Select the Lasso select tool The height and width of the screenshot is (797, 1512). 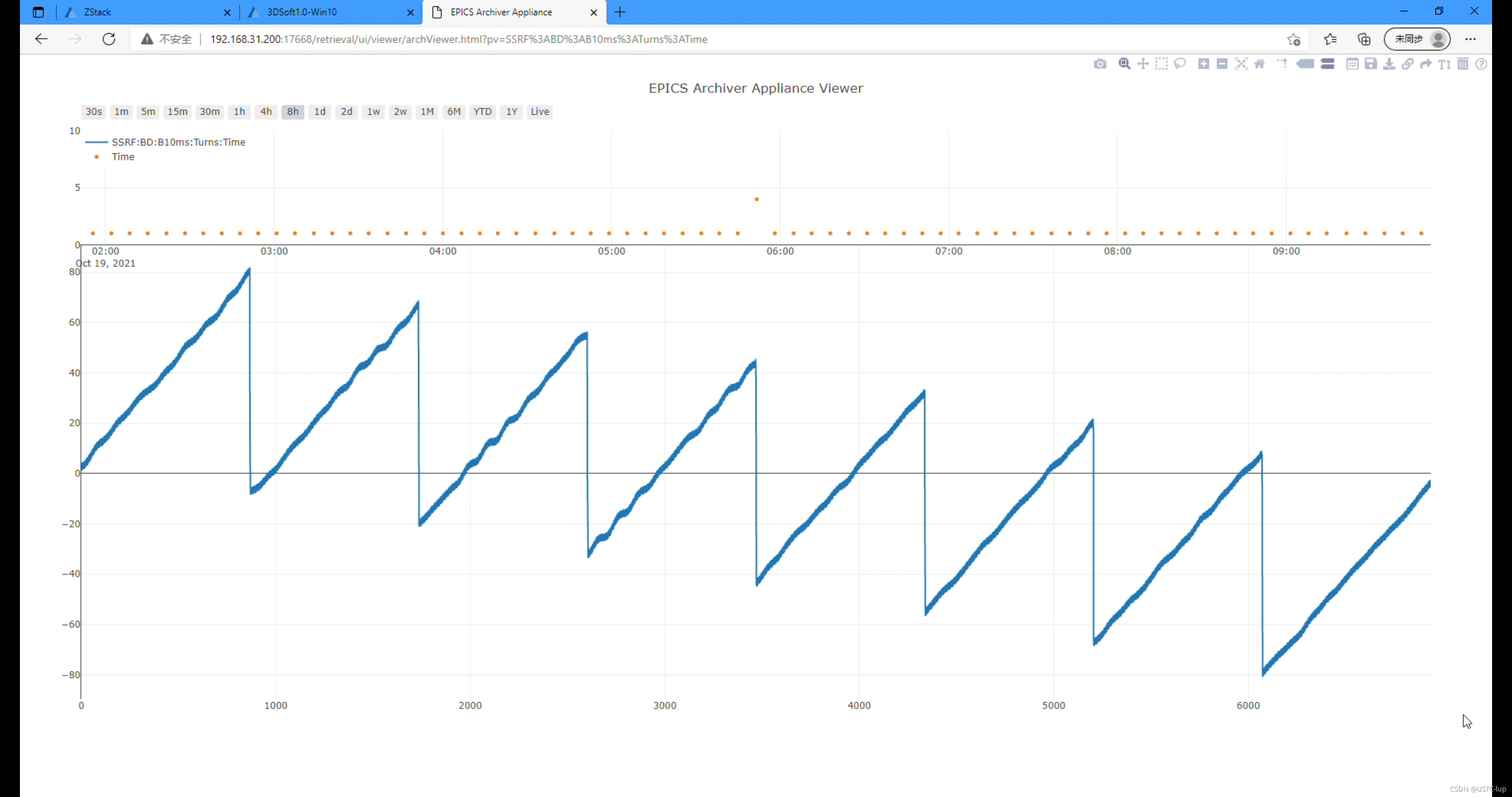pyautogui.click(x=1180, y=64)
